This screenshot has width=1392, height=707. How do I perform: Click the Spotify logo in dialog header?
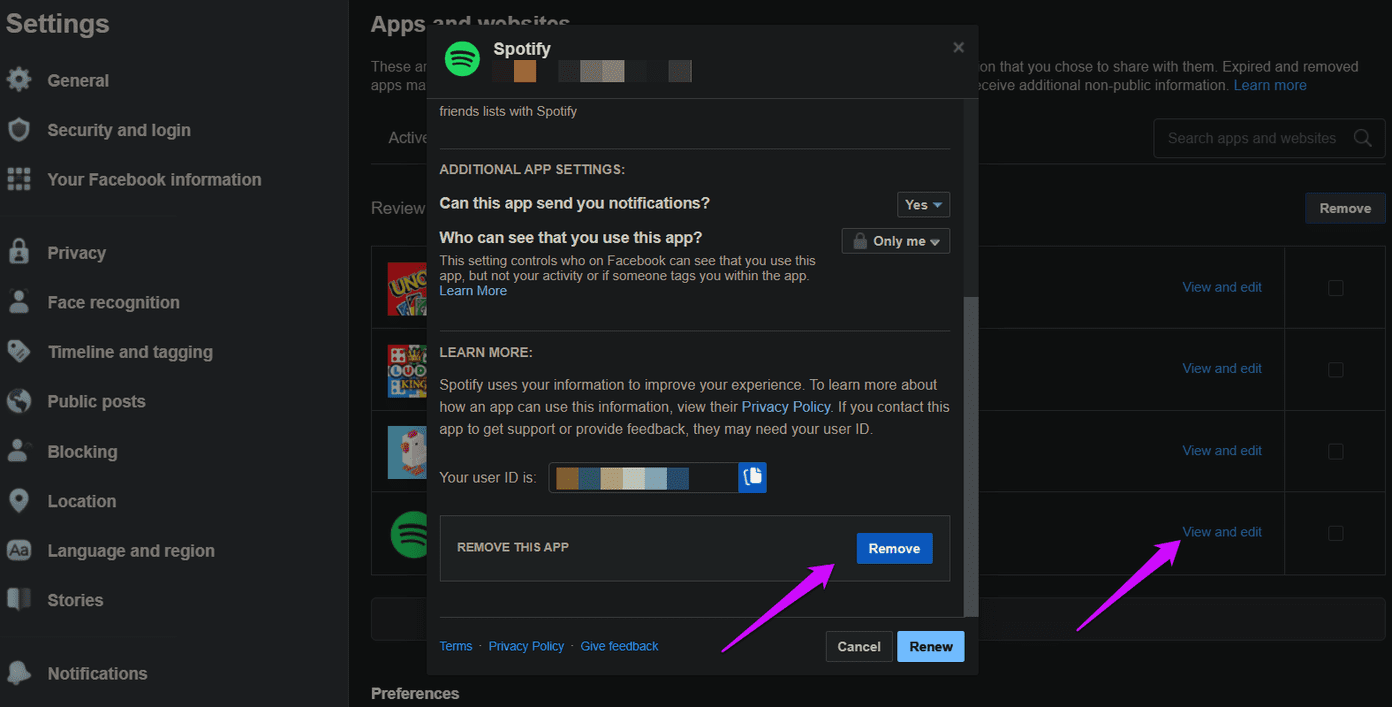tap(462, 58)
